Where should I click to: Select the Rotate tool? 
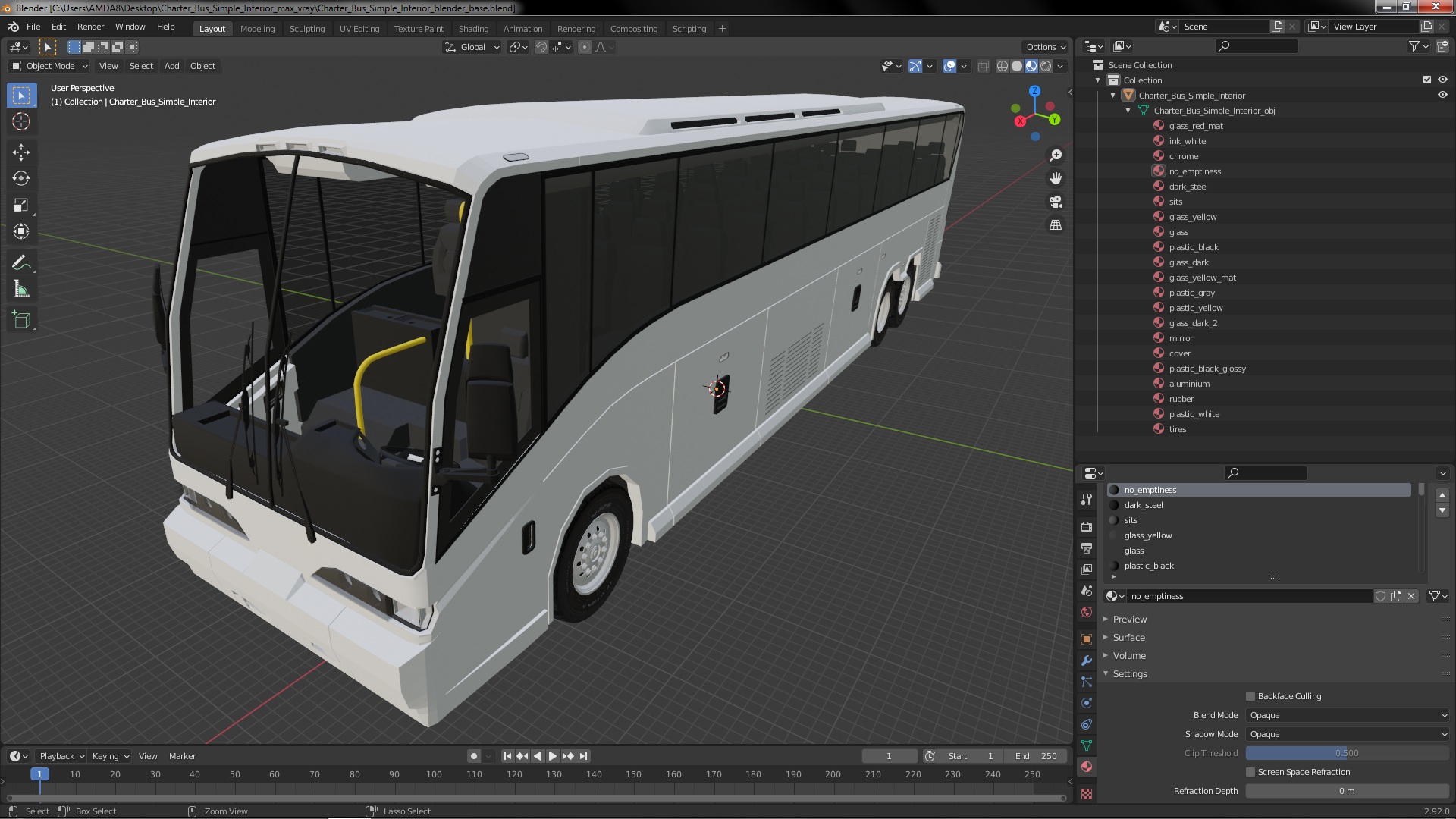pyautogui.click(x=21, y=179)
